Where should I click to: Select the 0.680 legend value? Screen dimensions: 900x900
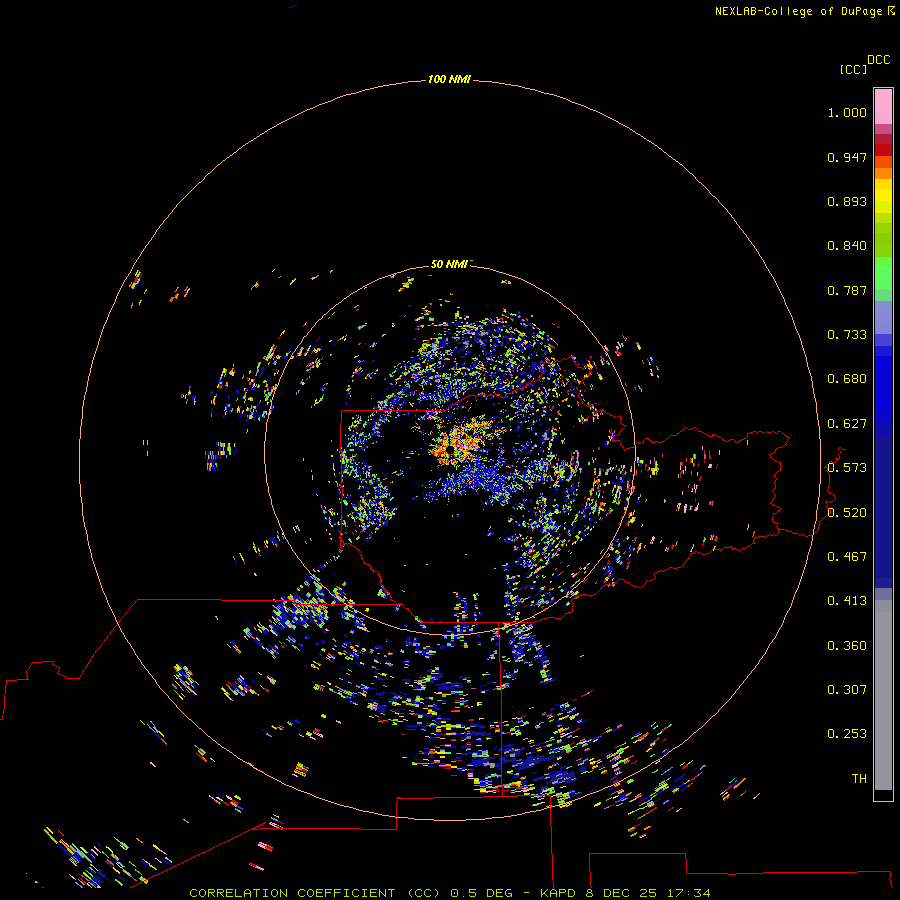pos(847,379)
